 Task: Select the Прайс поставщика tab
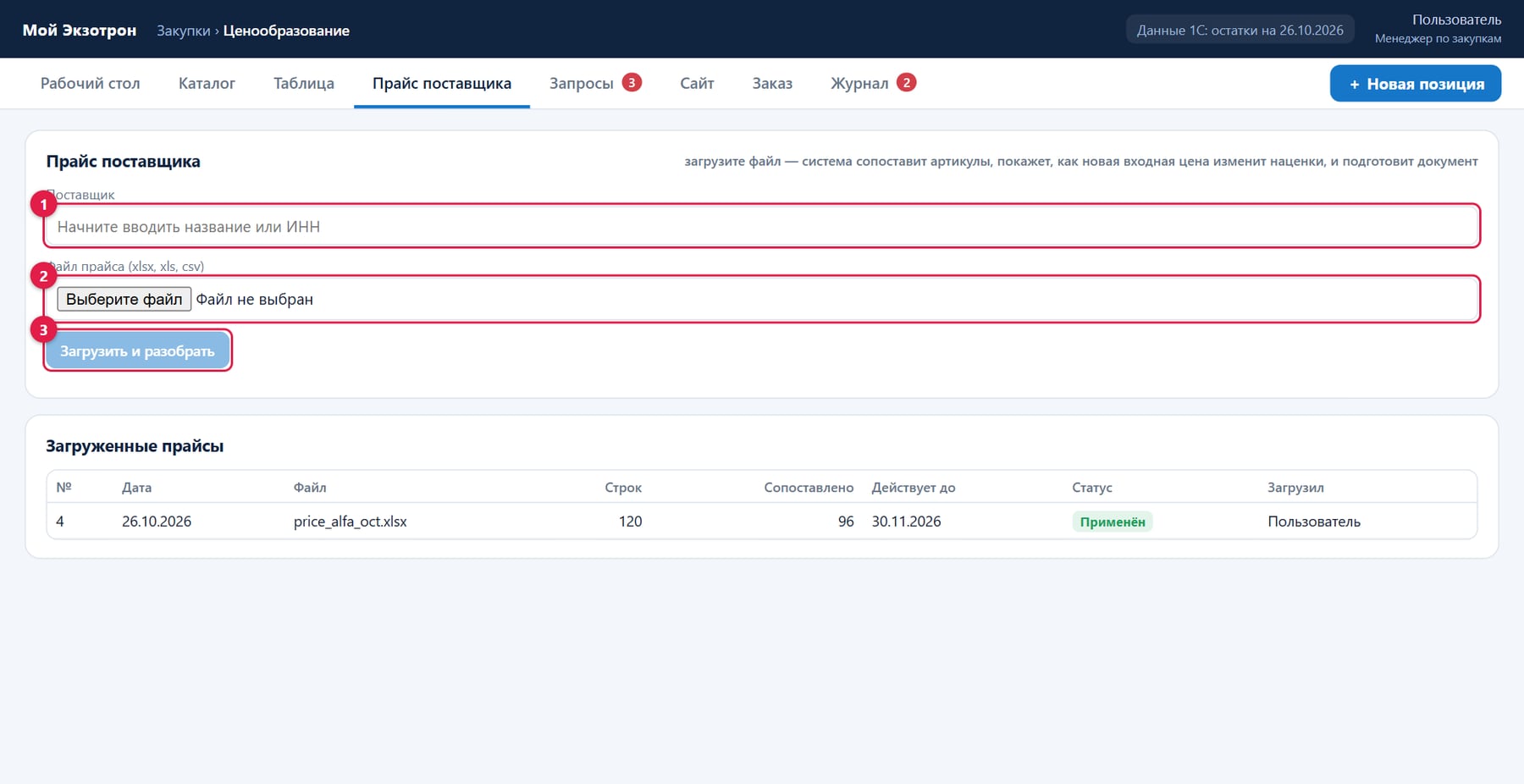click(x=442, y=83)
